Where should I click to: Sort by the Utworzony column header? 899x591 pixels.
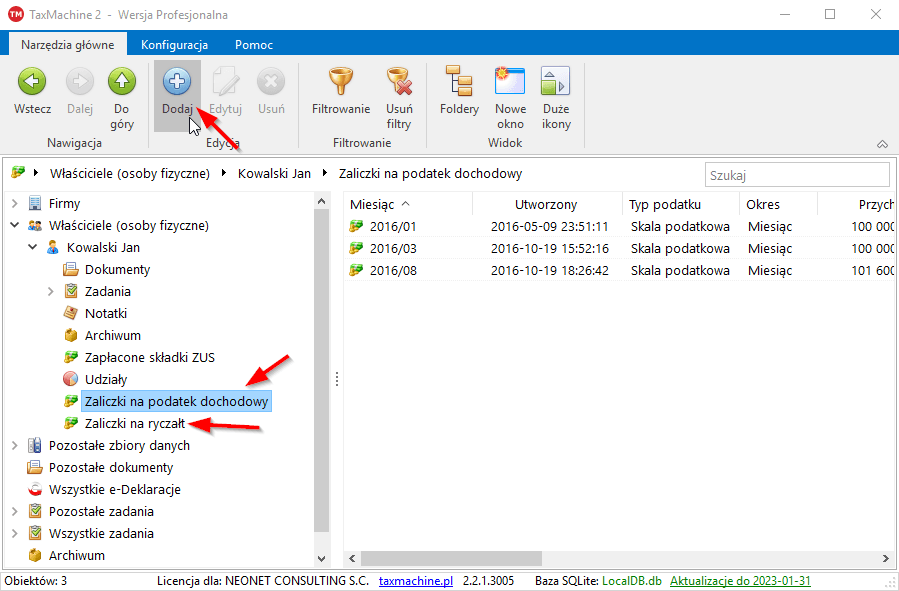click(x=546, y=204)
